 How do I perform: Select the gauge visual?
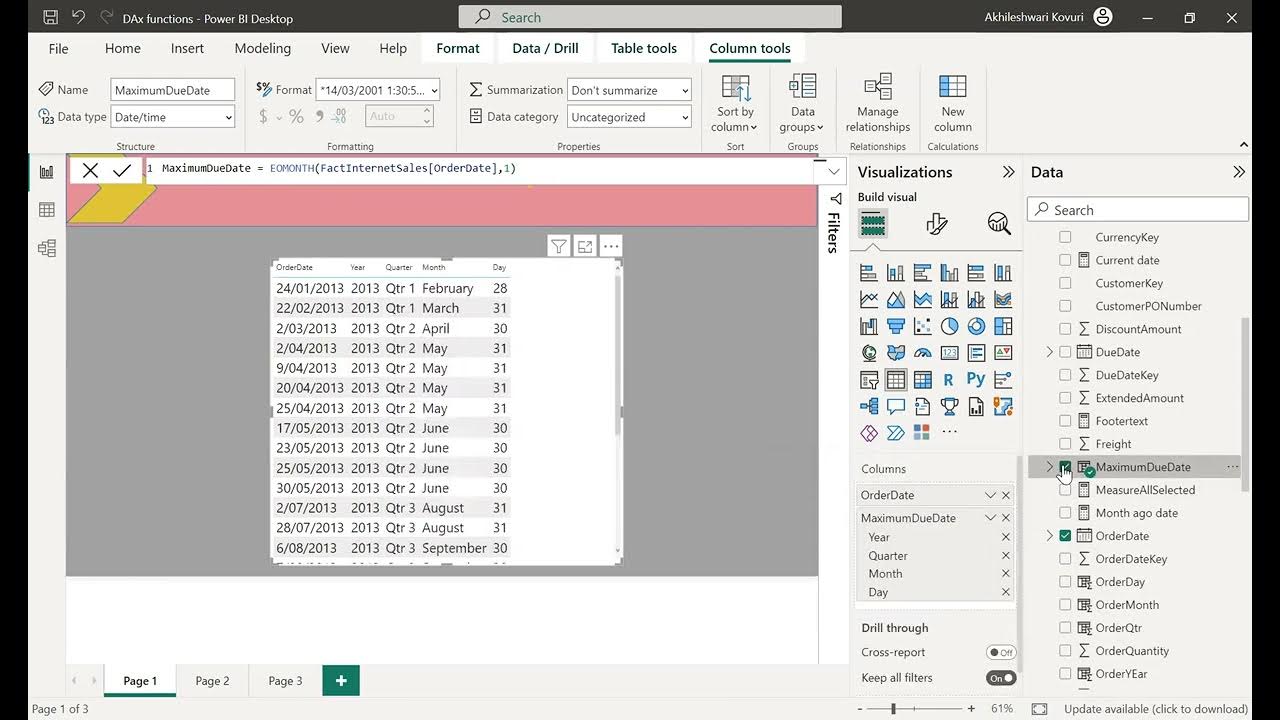(922, 353)
